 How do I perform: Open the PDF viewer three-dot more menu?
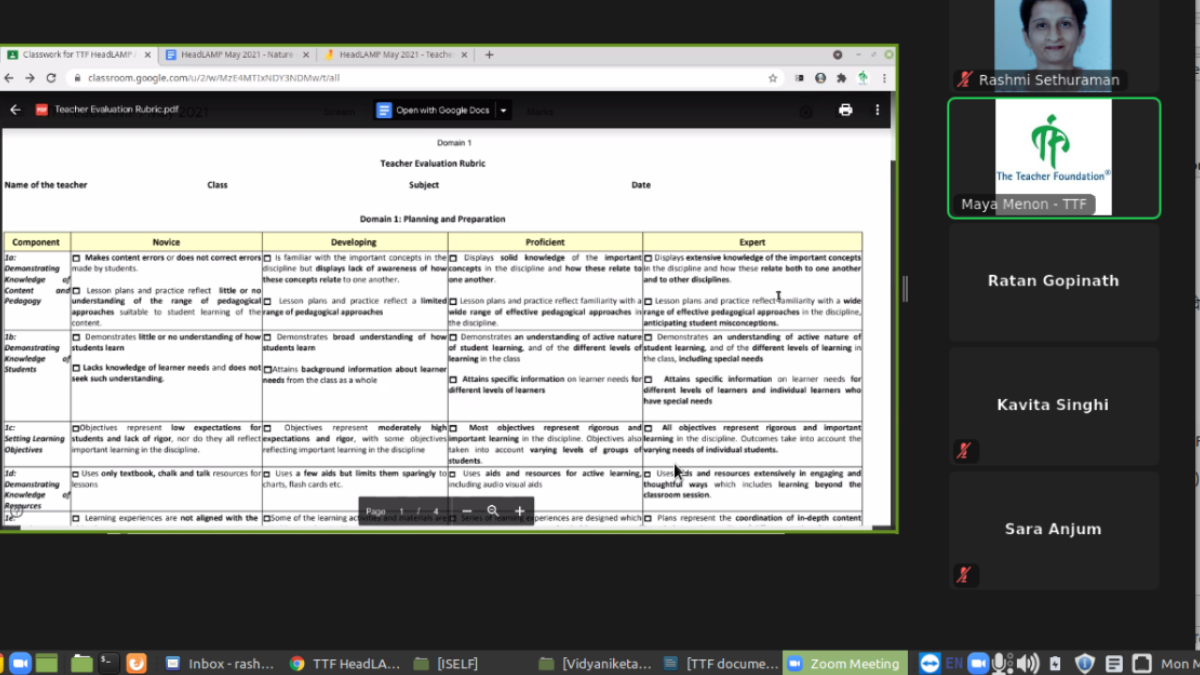pos(877,110)
